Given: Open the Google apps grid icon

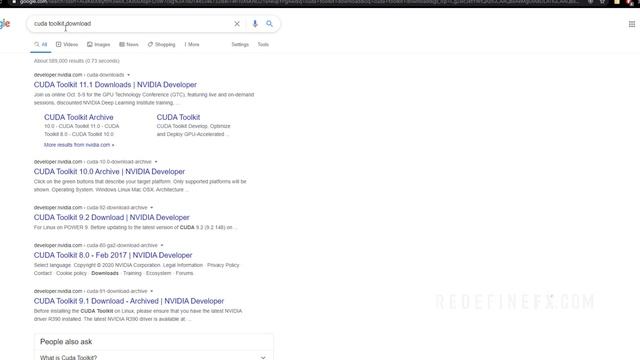Looking at the screenshot, I should pyautogui.click(x=632, y=24).
